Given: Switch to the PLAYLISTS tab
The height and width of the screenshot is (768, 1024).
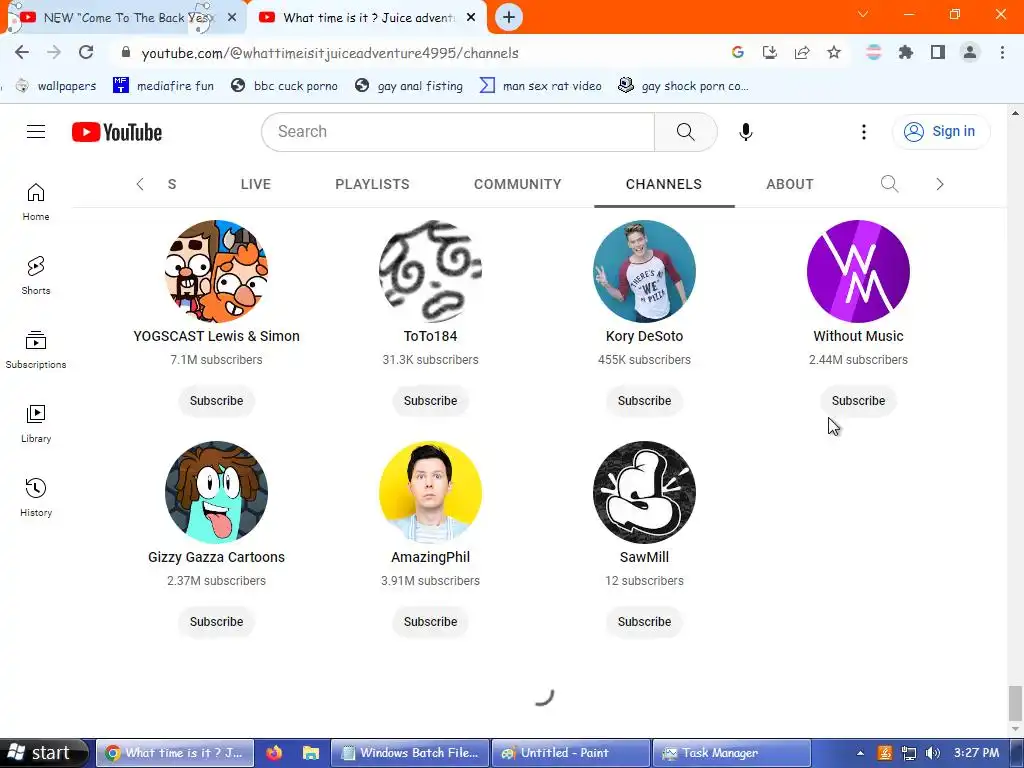Looking at the screenshot, I should tap(372, 184).
